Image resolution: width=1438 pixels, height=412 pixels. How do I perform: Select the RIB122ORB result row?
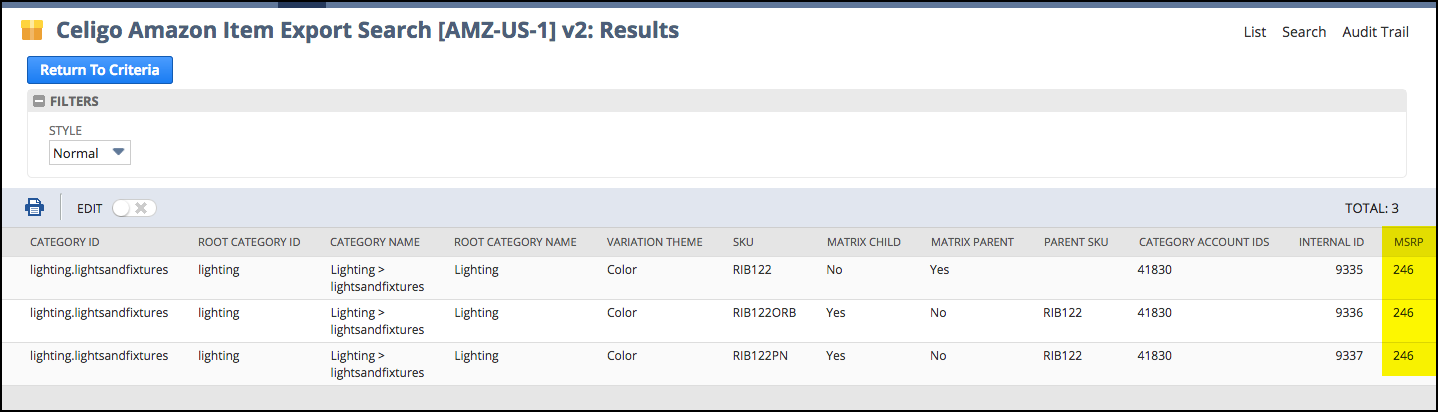coord(719,321)
